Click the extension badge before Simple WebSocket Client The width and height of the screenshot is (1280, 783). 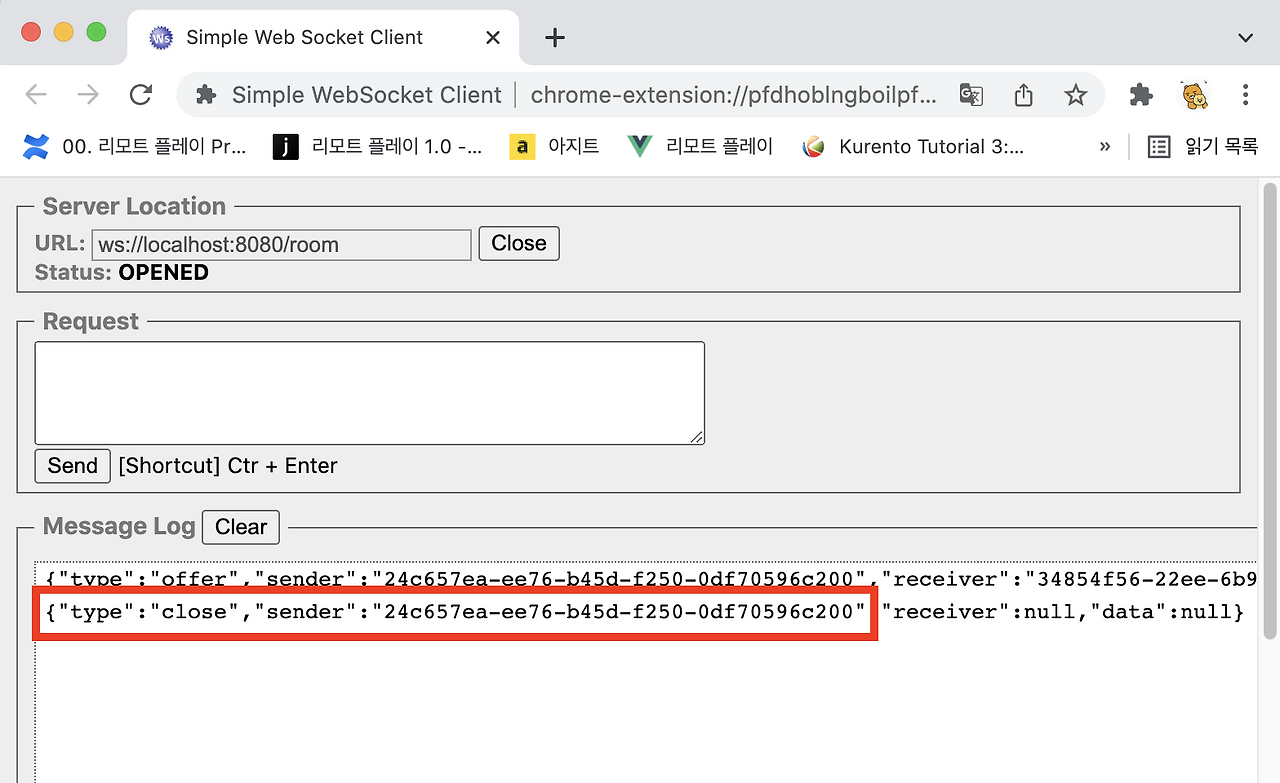point(205,94)
